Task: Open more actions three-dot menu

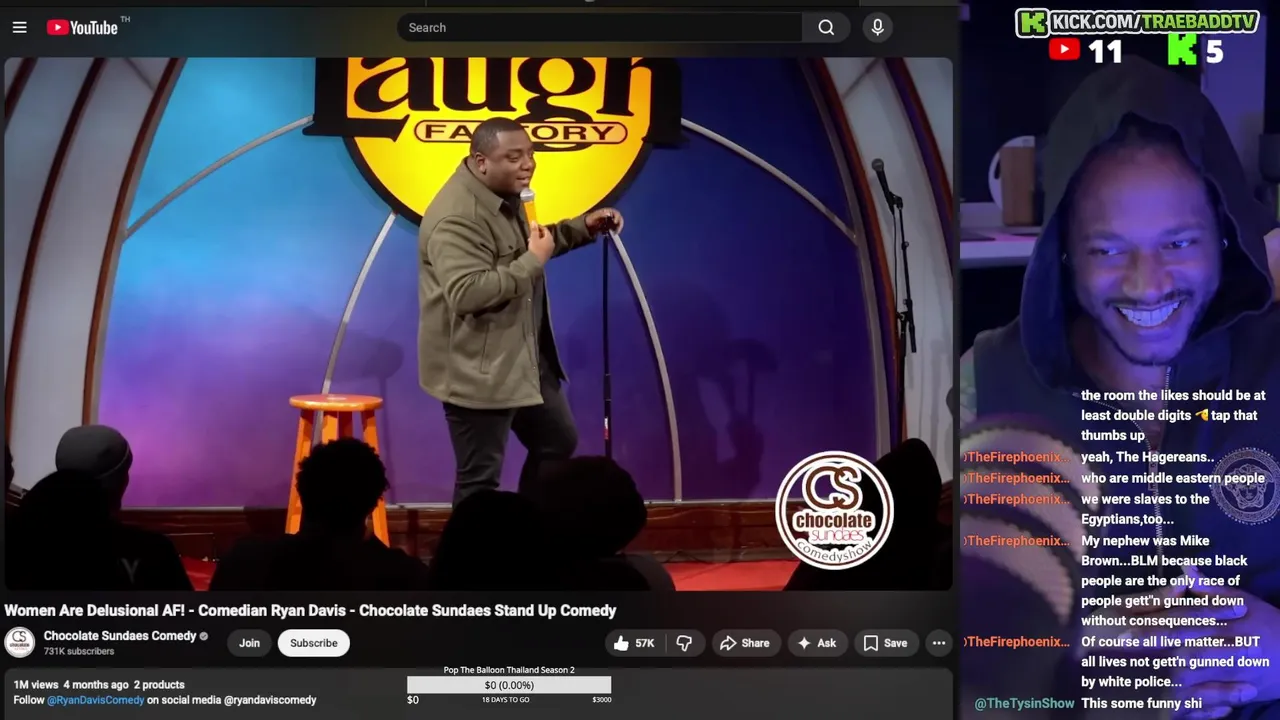Action: pyautogui.click(x=939, y=643)
